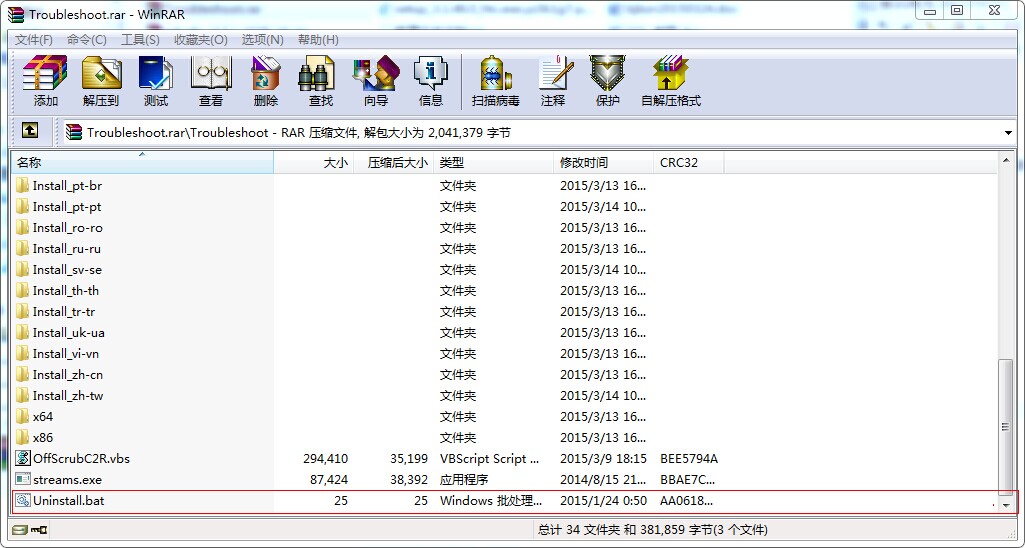Click the 38,392 compressed size value
This screenshot has width=1025, height=548.
point(409,479)
